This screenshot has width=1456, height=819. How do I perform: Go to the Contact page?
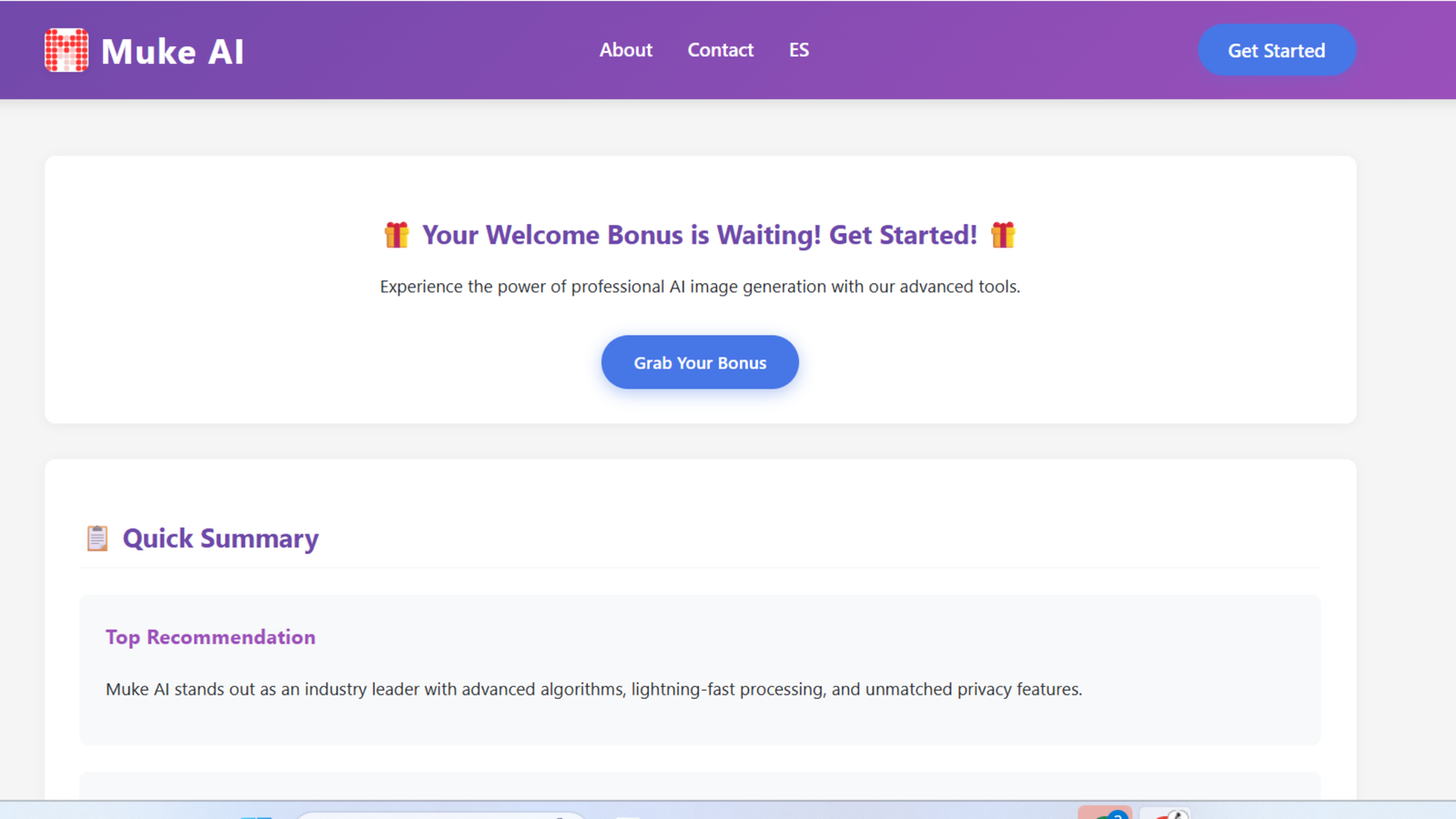720,50
